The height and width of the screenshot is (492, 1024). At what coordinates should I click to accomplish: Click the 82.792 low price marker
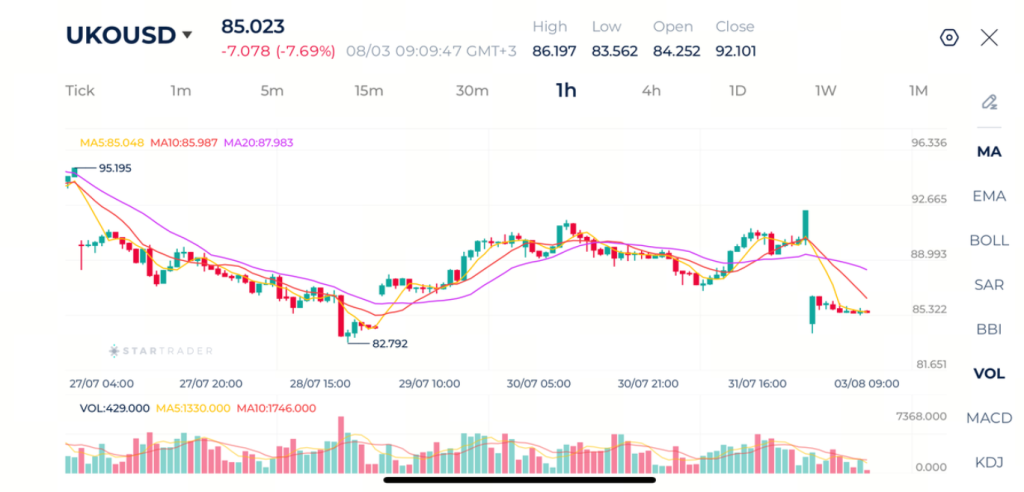pos(390,344)
